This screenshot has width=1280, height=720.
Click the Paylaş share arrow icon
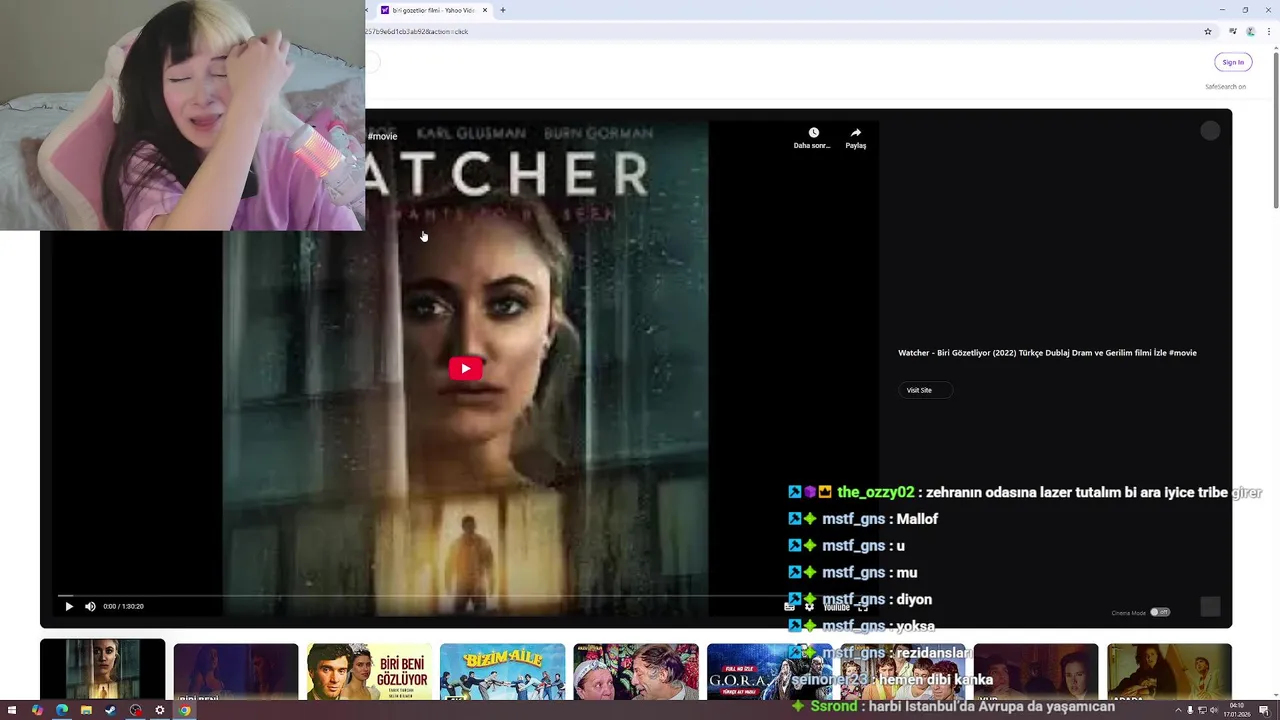pos(856,133)
